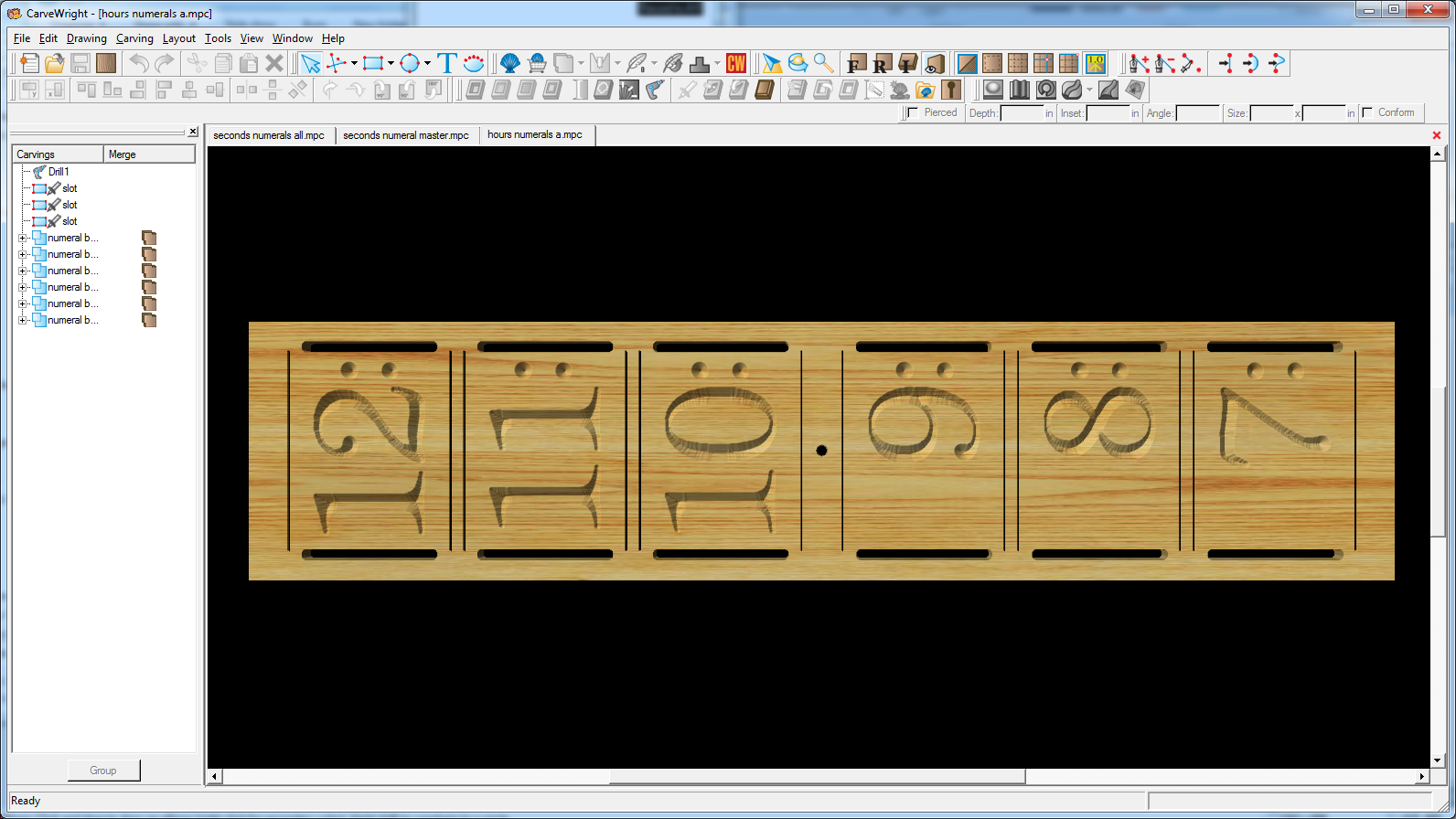Screen dimensions: 1456x819
Task: Open dropdown arrow beside rectangle tool
Action: (391, 63)
